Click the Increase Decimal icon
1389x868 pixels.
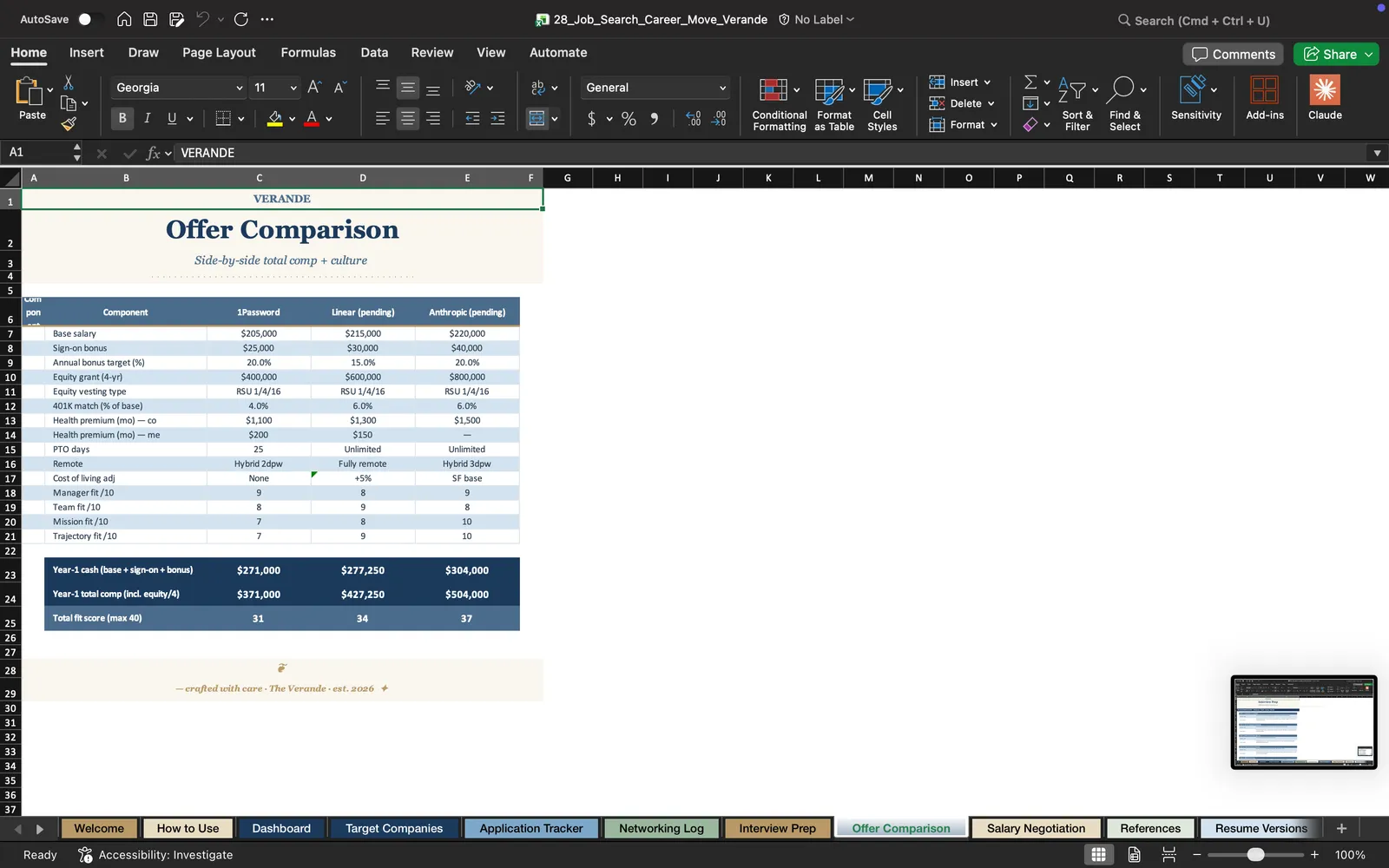(693, 119)
